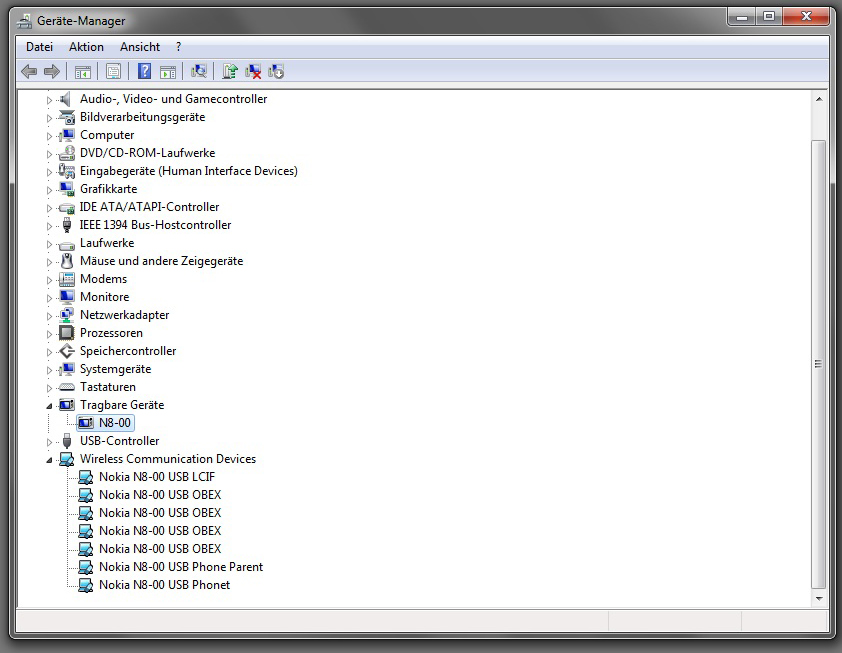This screenshot has height=653, width=842.
Task: Expand the IEEE 1394 Bus-Hostcontroller node
Action: click(x=49, y=226)
